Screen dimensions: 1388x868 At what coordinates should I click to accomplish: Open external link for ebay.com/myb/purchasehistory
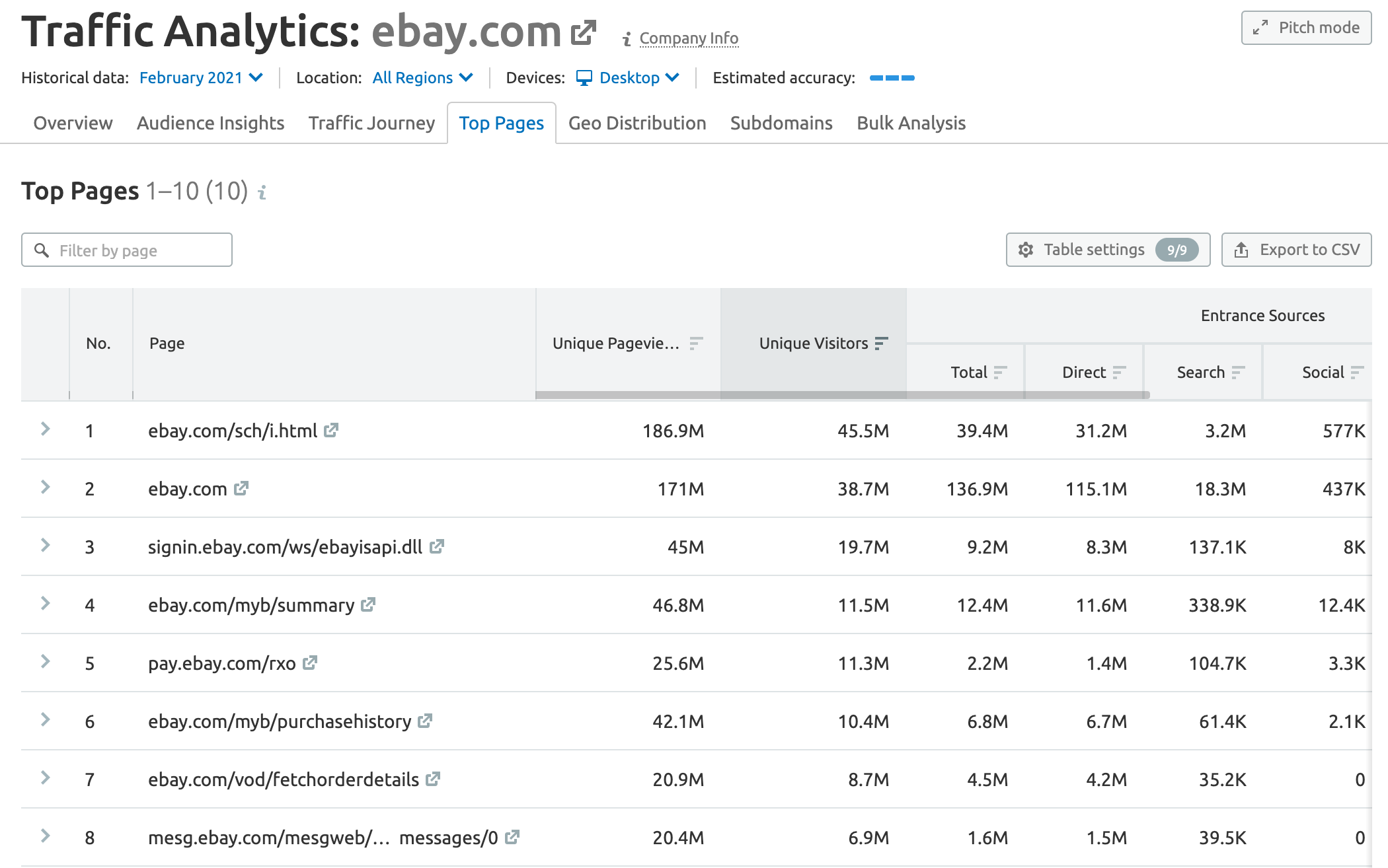(425, 721)
